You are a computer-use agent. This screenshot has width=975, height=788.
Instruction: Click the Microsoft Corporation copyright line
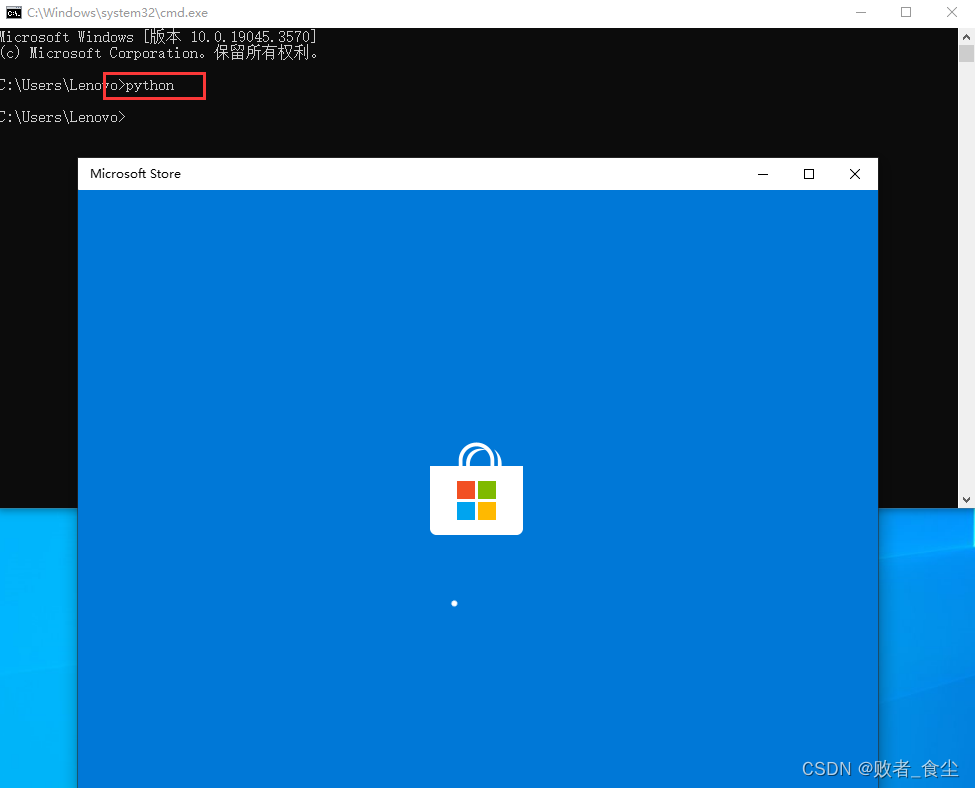pyautogui.click(x=159, y=53)
